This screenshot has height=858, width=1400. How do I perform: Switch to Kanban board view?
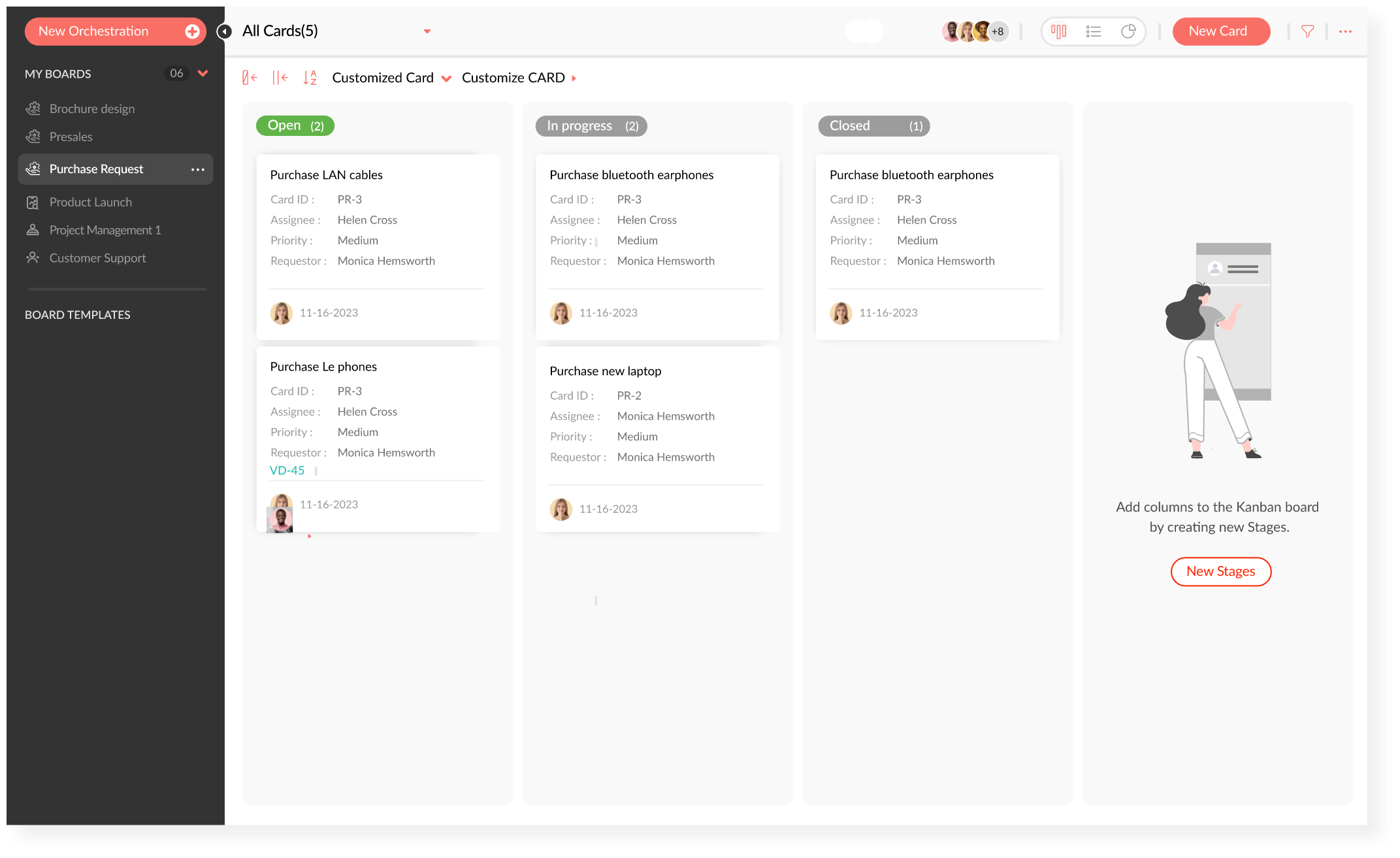[1058, 31]
